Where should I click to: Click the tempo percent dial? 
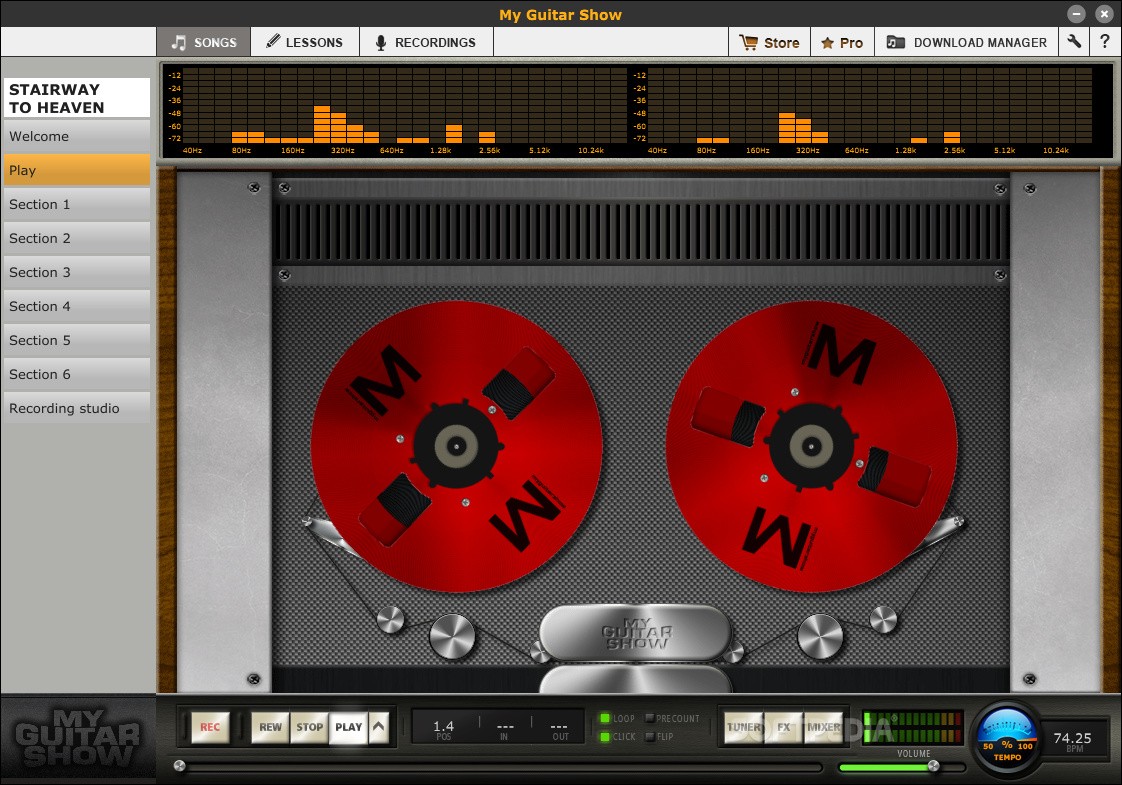tap(1007, 739)
